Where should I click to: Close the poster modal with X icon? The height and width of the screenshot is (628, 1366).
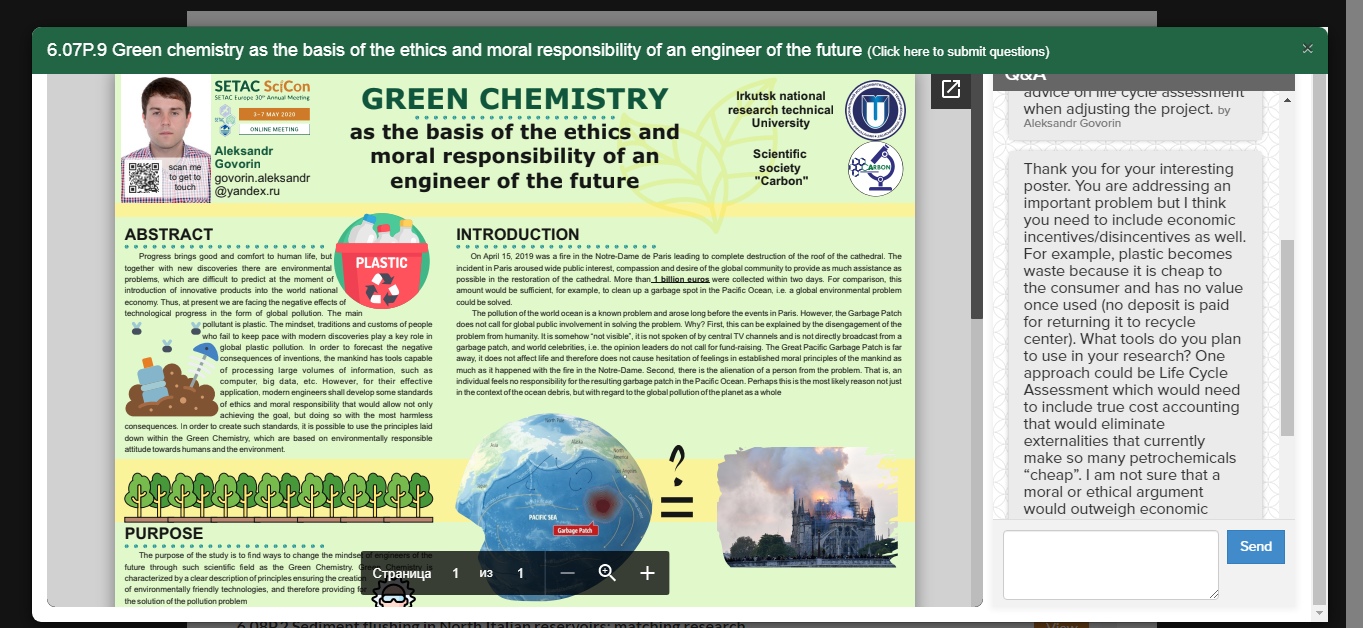click(1307, 49)
